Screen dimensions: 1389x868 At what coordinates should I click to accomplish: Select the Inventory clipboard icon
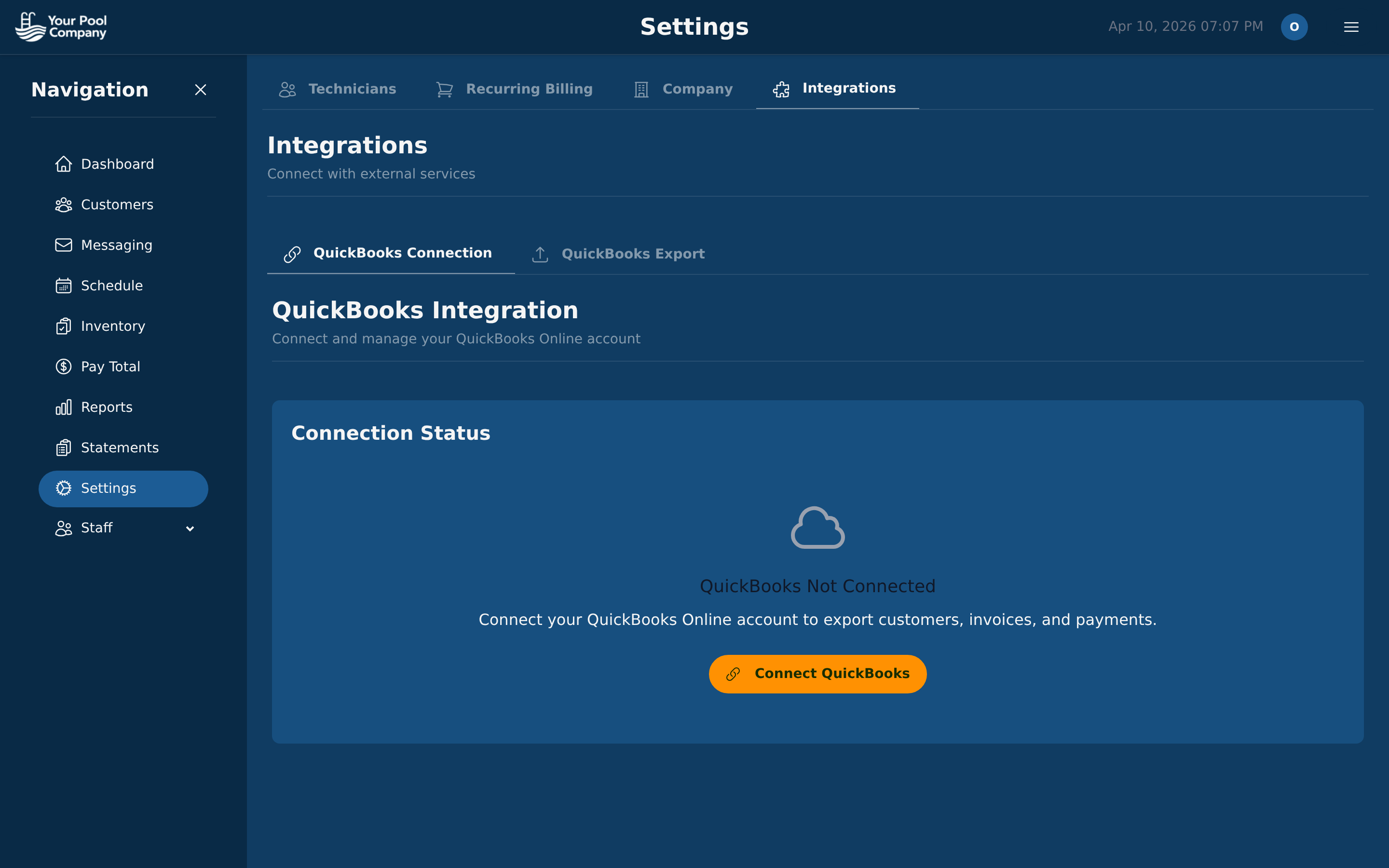(x=64, y=326)
